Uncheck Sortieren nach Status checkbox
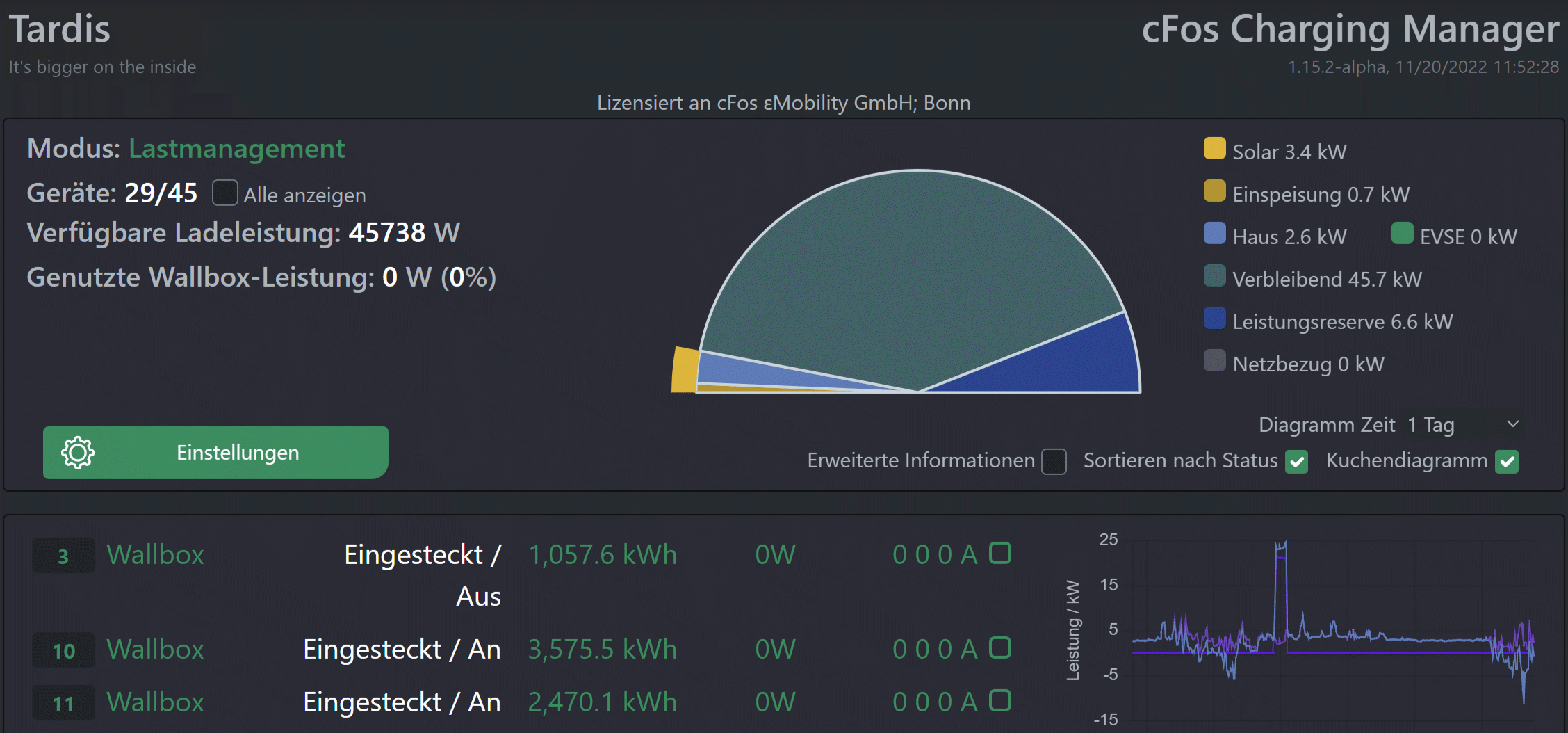The image size is (1568, 733). [x=1296, y=461]
